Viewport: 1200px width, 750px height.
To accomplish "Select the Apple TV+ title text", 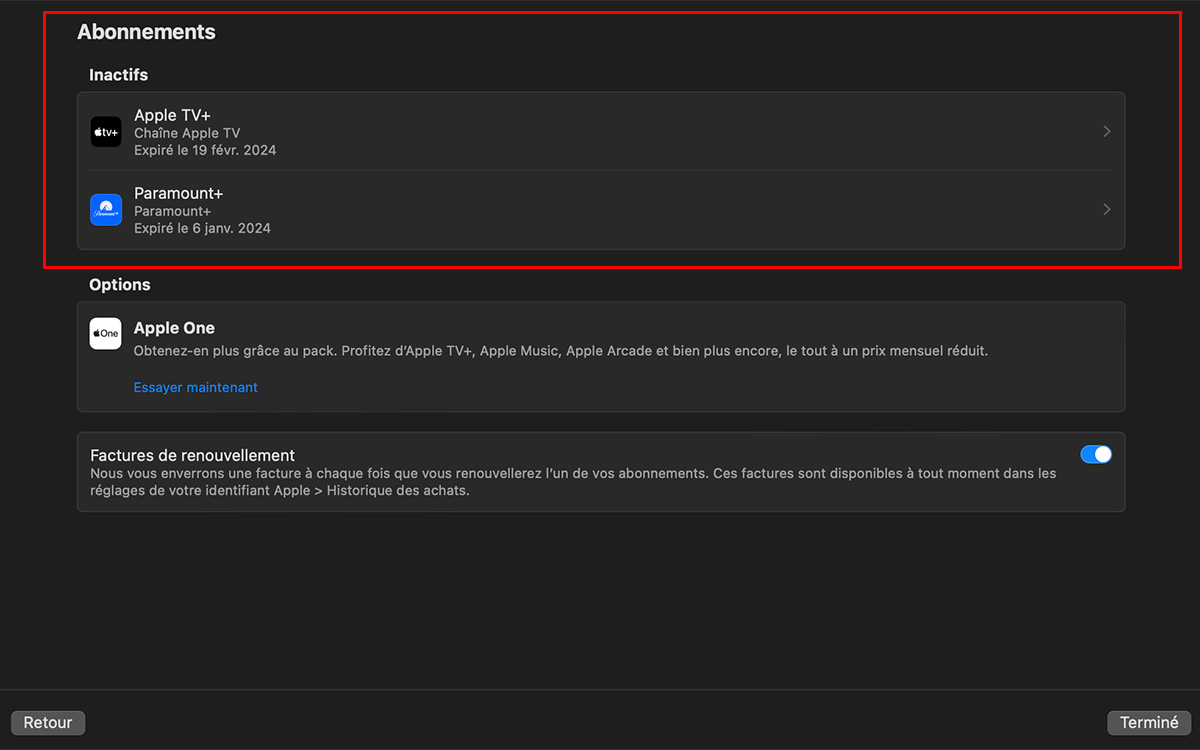I will pyautogui.click(x=172, y=115).
